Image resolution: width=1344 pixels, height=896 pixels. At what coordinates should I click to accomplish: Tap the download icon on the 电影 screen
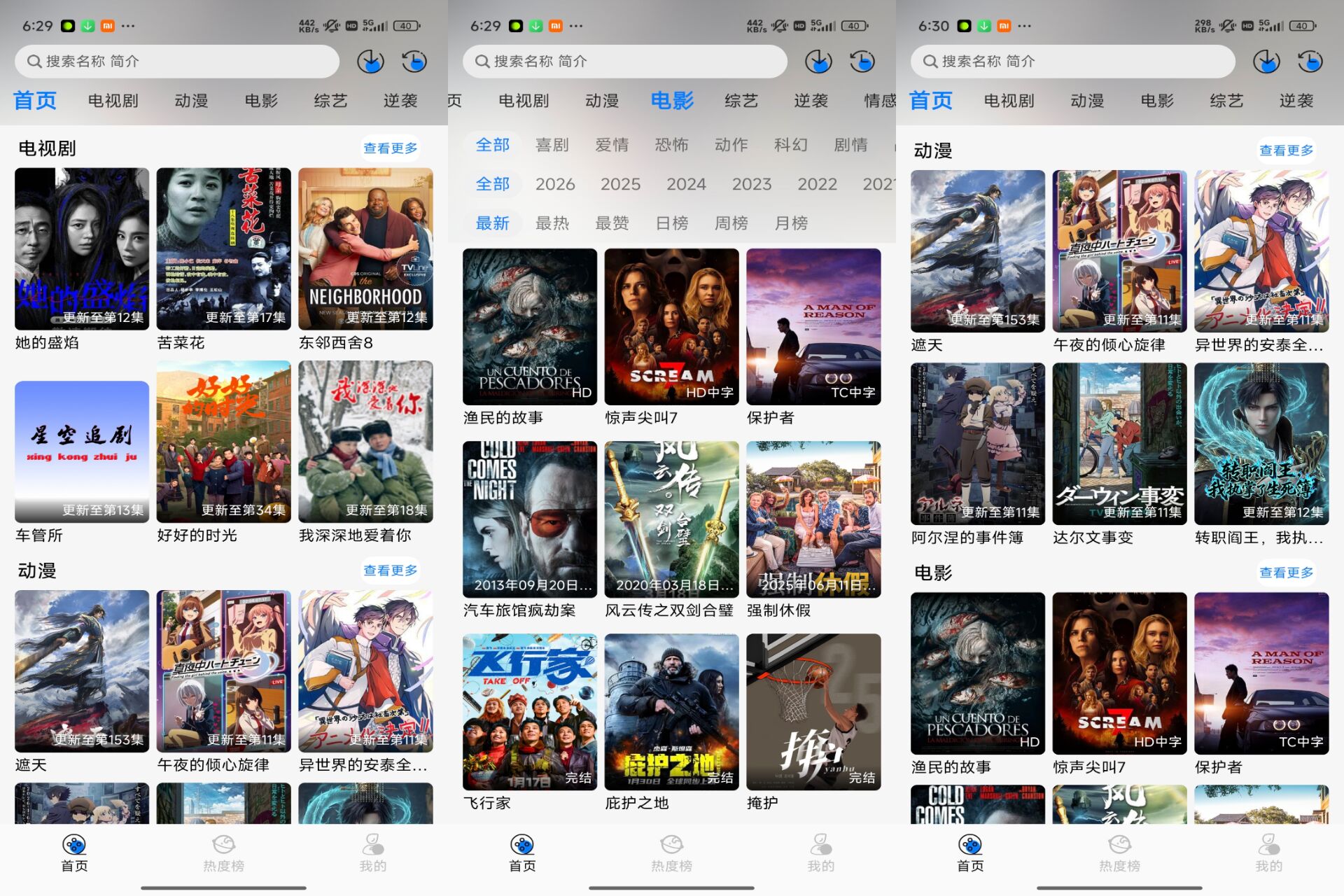coord(818,62)
